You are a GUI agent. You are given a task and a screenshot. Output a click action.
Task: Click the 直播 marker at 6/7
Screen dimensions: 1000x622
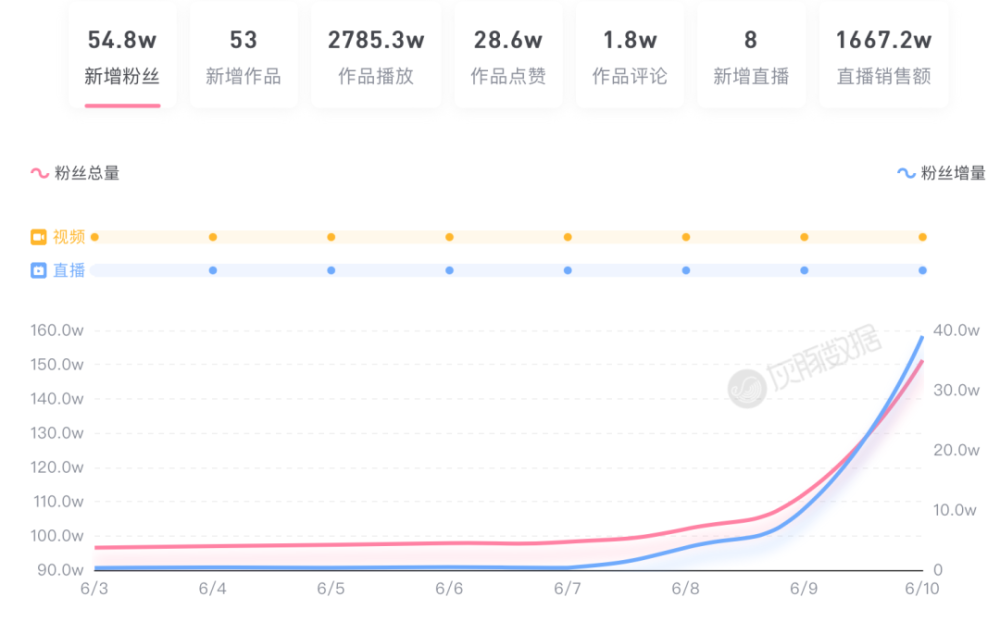click(567, 270)
